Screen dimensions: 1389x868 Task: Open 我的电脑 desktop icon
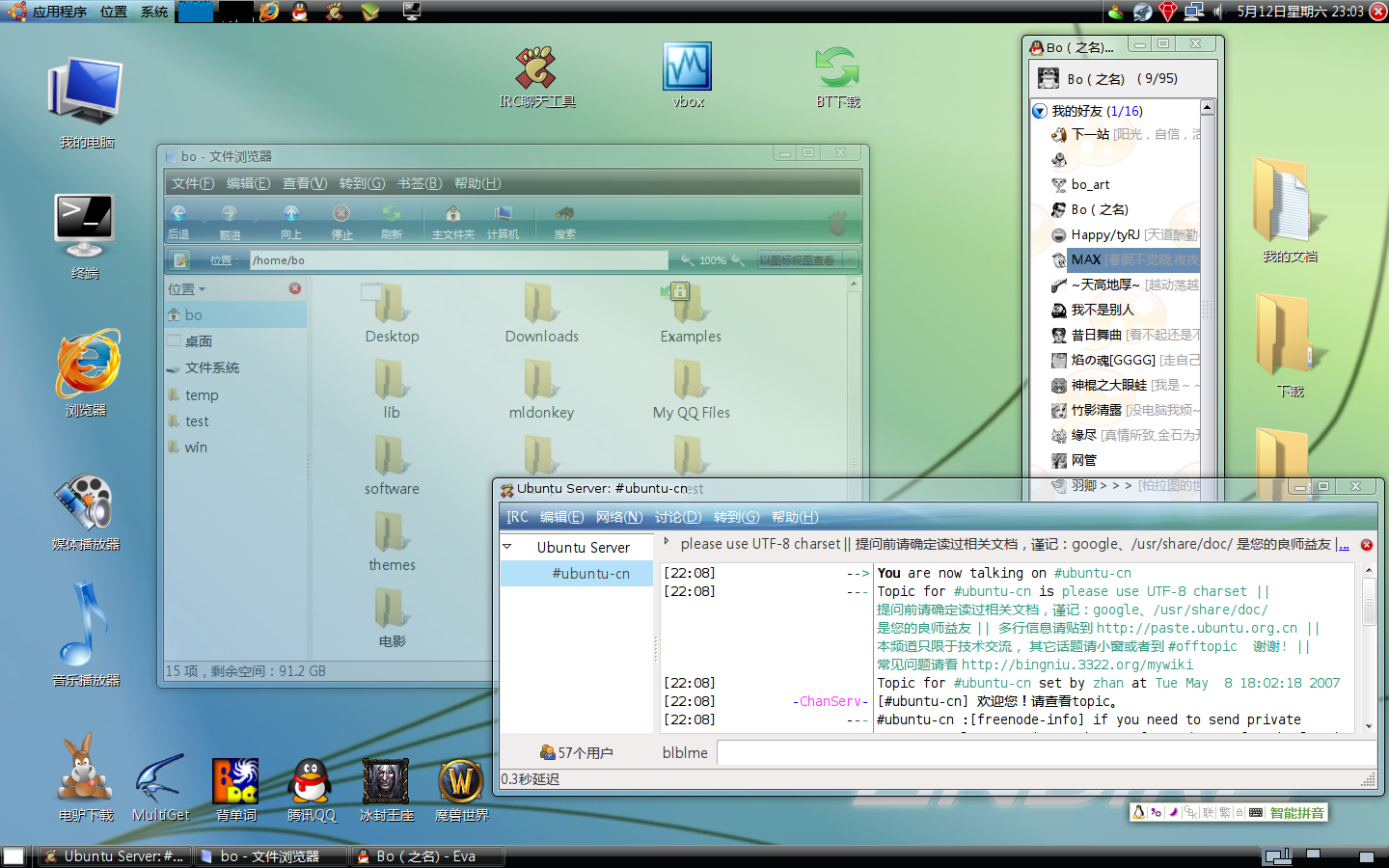click(x=87, y=103)
